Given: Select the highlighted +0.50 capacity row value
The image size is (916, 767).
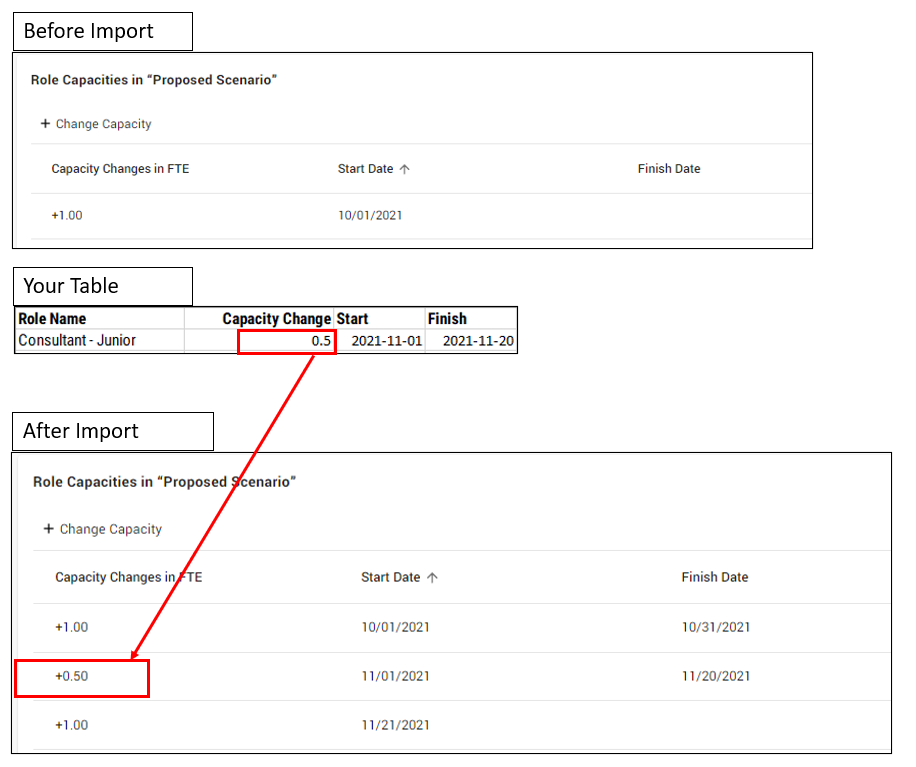Looking at the screenshot, I should pos(72,676).
